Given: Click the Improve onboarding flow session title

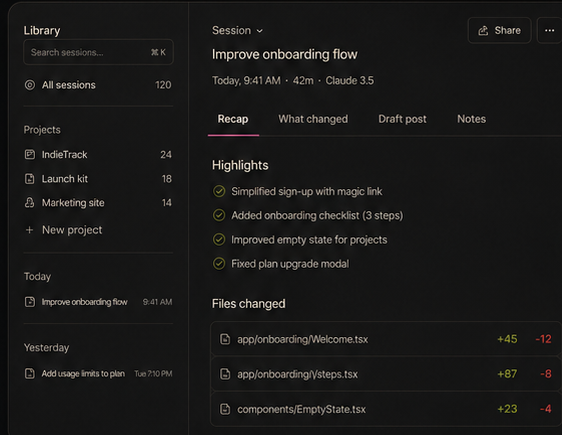Looking at the screenshot, I should pos(285,54).
